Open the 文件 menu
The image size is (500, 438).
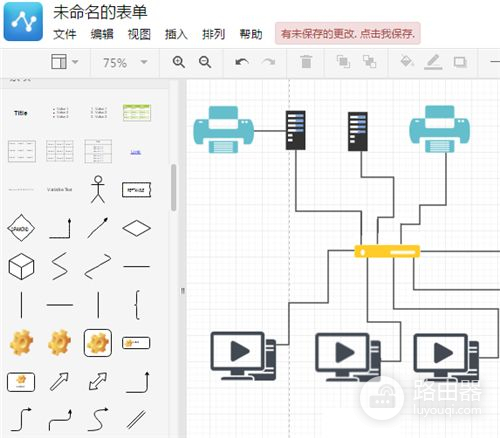point(65,34)
